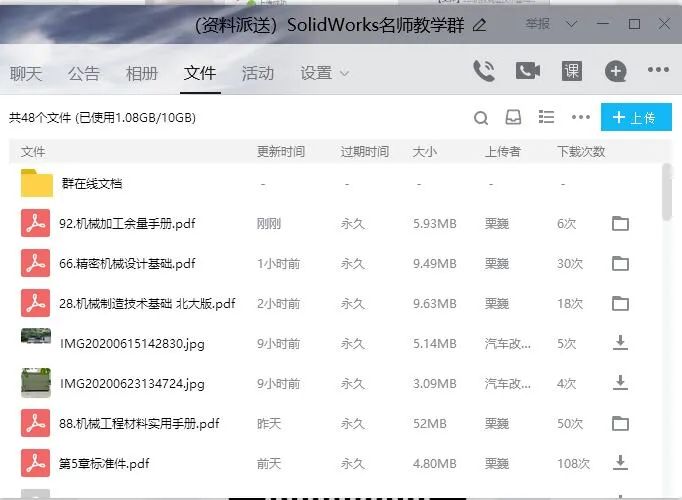
Task: Download IMG20200623134724.jpg
Action: (x=621, y=383)
